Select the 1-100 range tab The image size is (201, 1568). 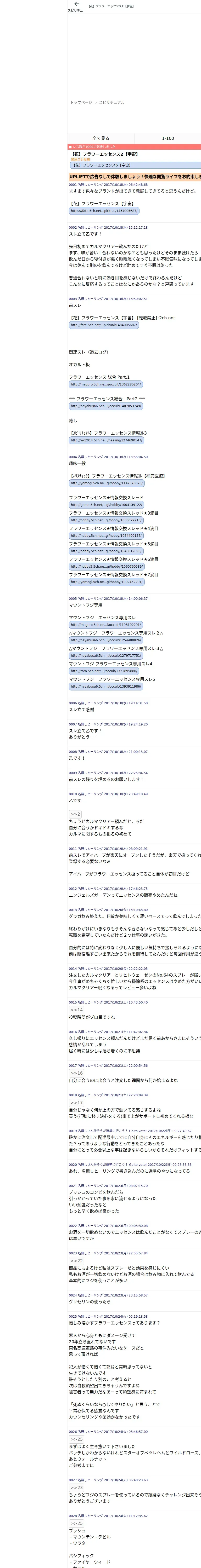tap(167, 138)
